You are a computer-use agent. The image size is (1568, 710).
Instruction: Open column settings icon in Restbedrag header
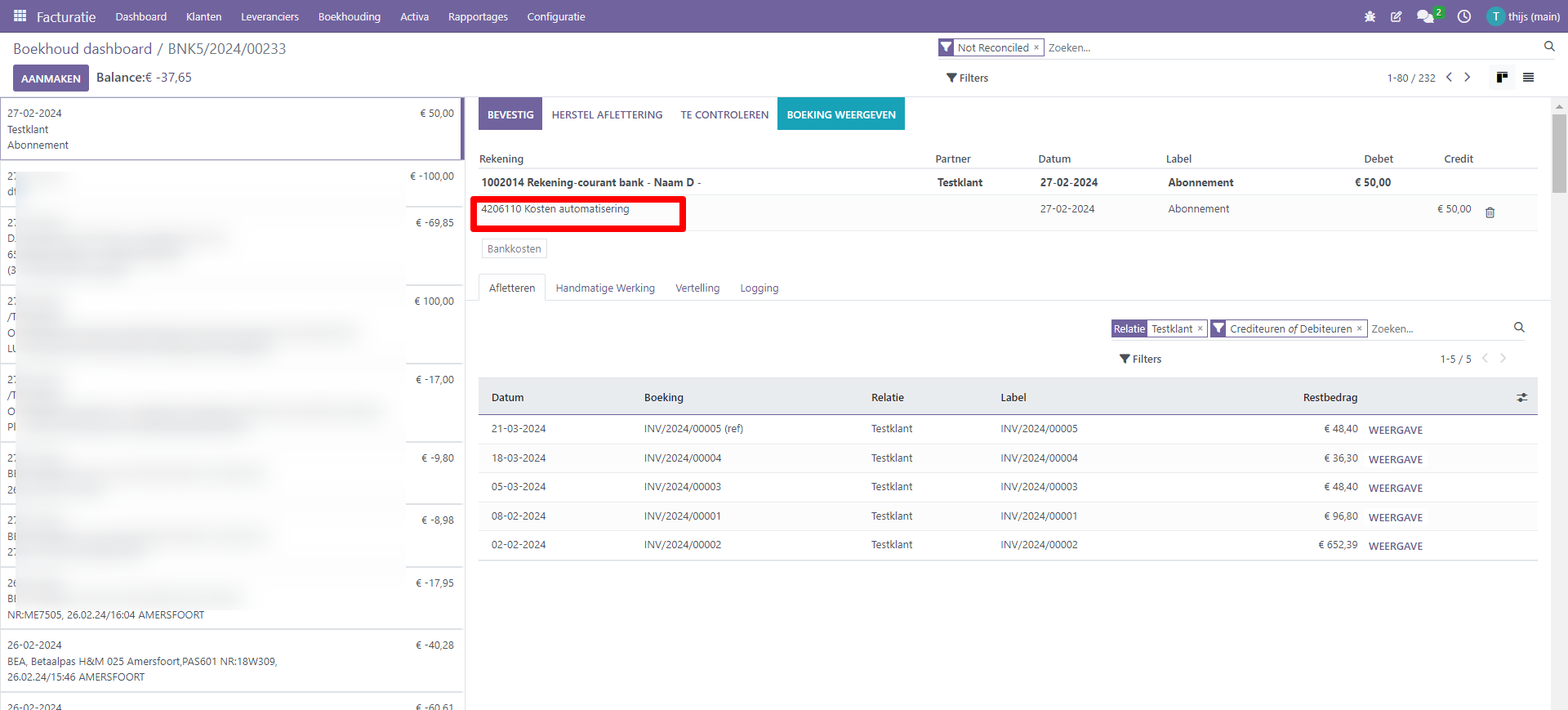pos(1522,398)
